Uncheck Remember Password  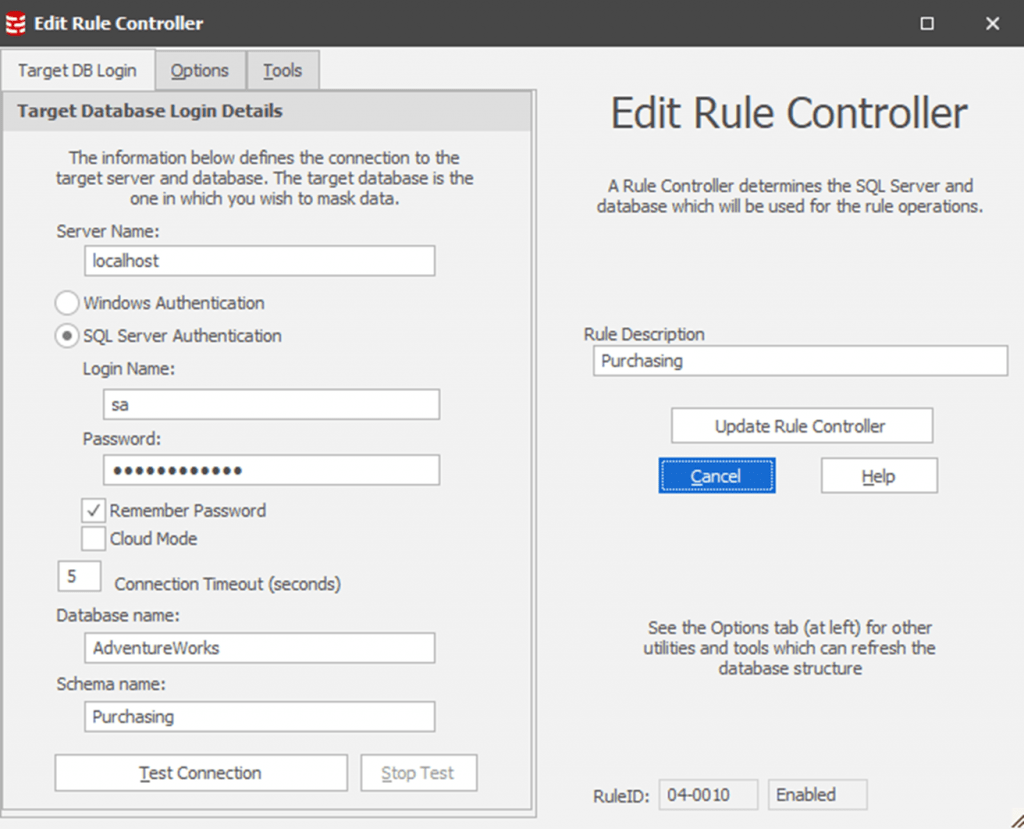click(92, 510)
